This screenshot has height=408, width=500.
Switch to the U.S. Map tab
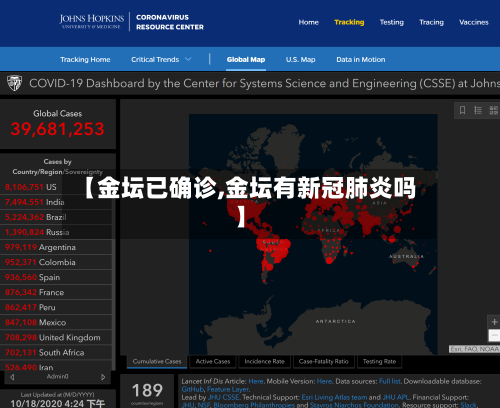click(300, 60)
